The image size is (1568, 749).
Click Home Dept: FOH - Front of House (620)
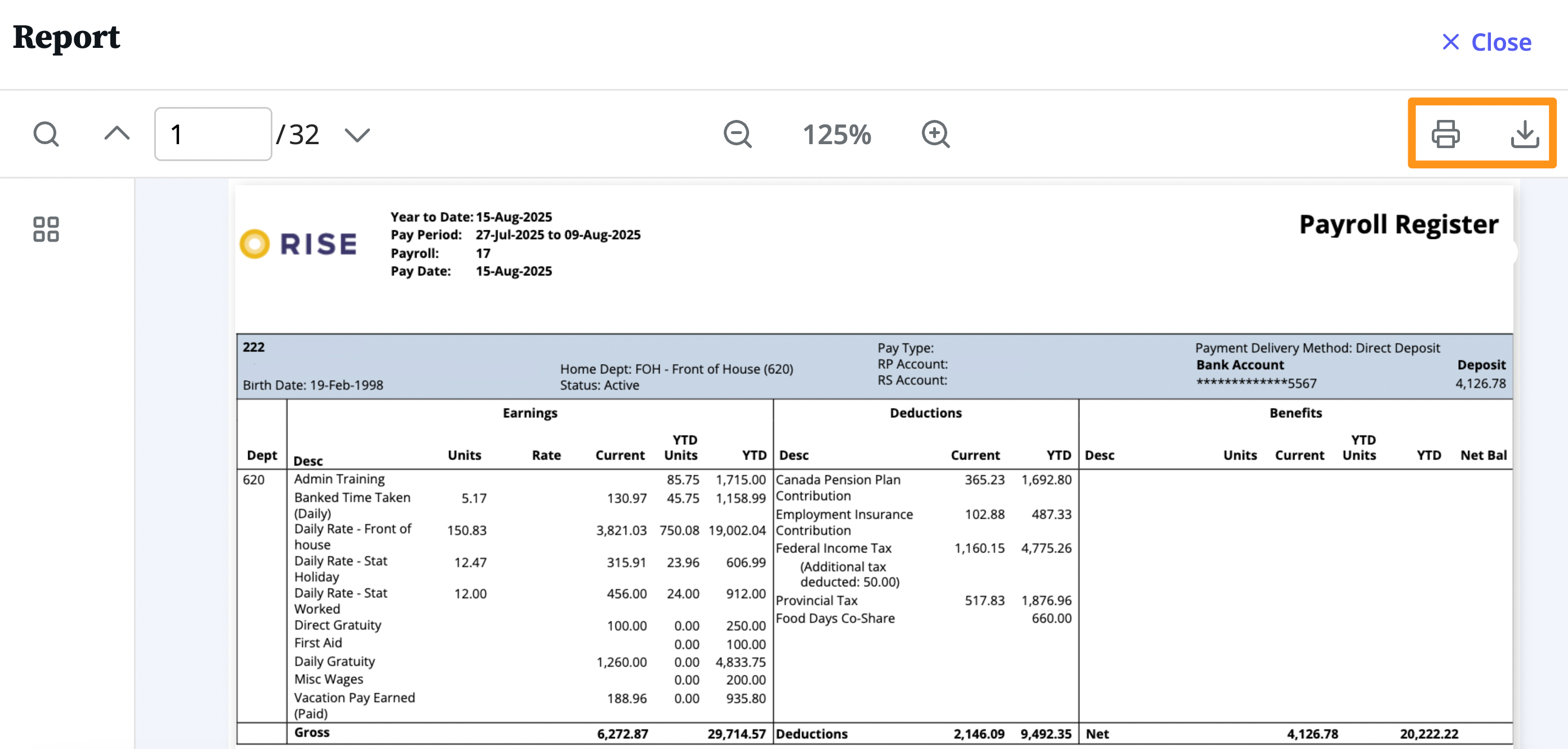(x=677, y=369)
